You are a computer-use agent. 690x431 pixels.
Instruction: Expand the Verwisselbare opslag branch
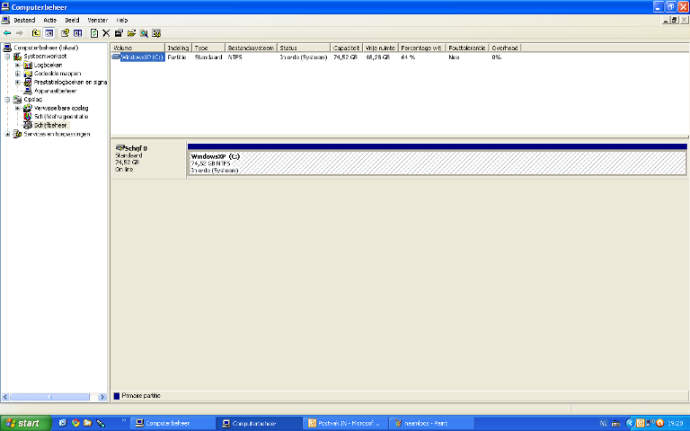(18, 108)
